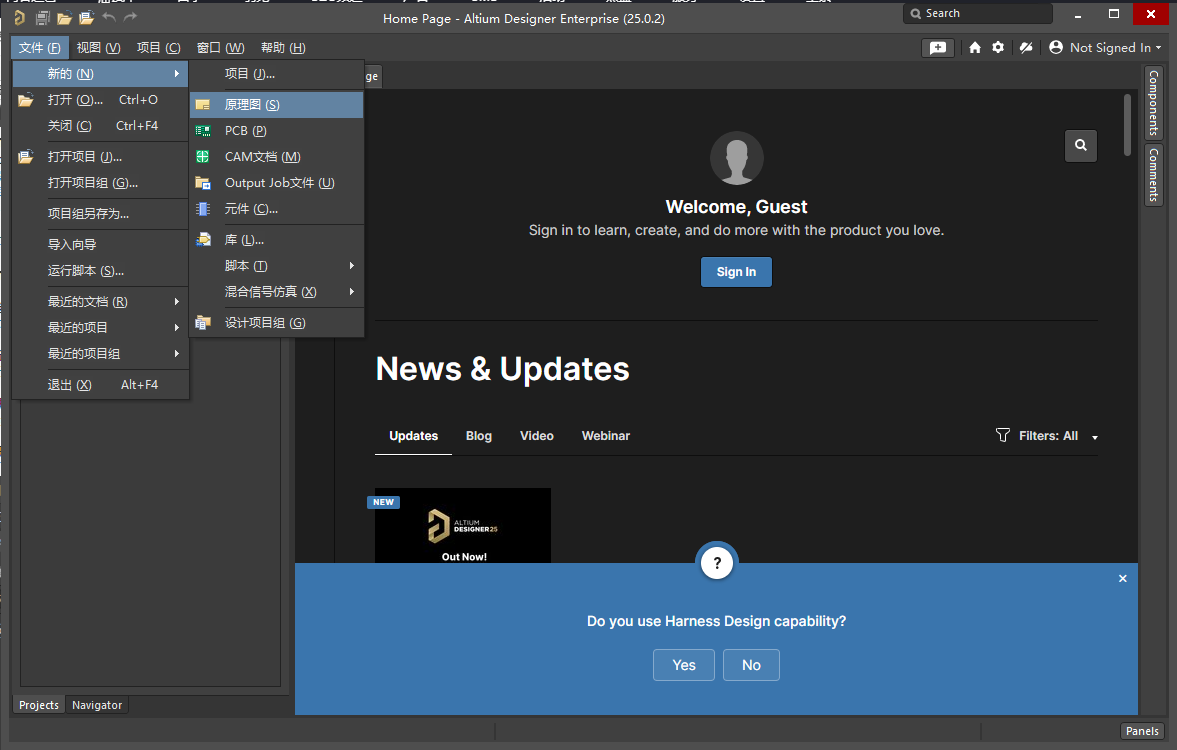Go to the Home page via house icon
Image resolution: width=1177 pixels, height=750 pixels.
tap(974, 47)
